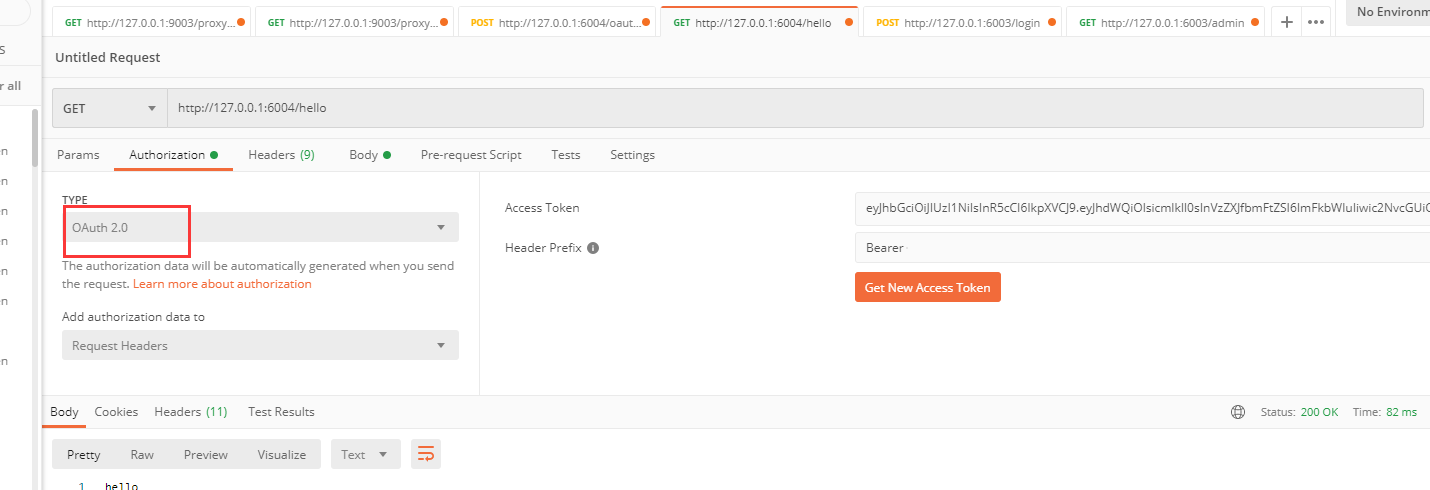Open the response Headers (11) tab
The image size is (1430, 490).
(x=190, y=412)
